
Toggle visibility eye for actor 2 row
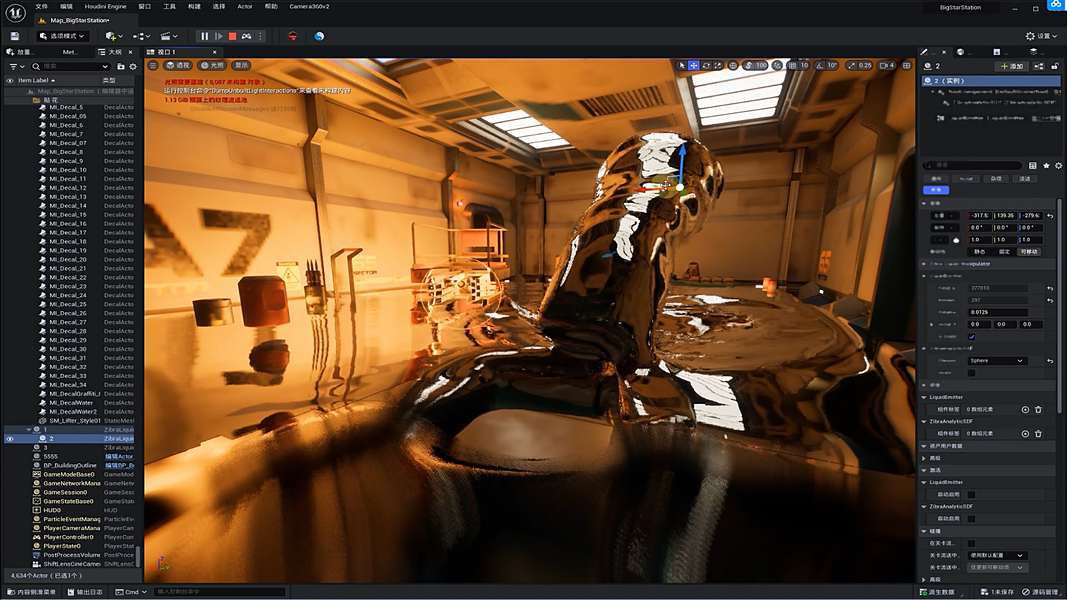[x=10, y=439]
